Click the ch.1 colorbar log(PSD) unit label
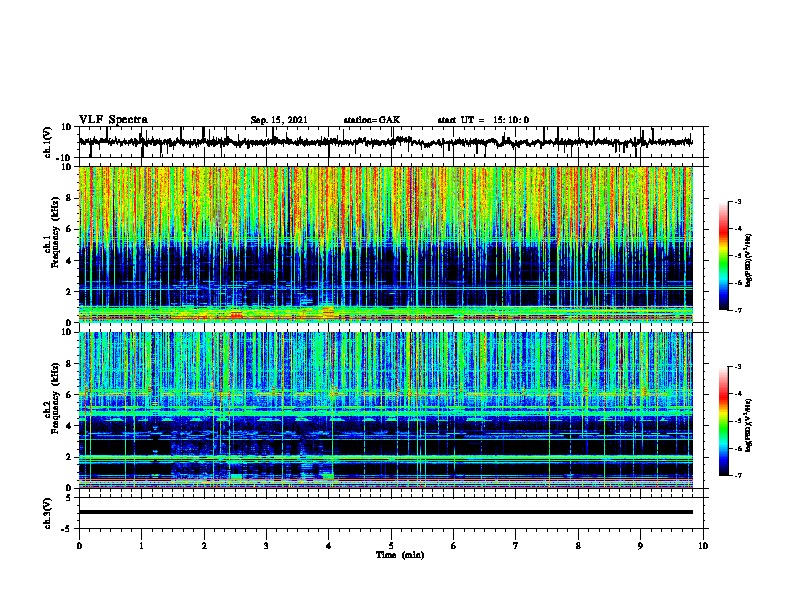Viewport: 792px width, 612px height. (x=749, y=261)
